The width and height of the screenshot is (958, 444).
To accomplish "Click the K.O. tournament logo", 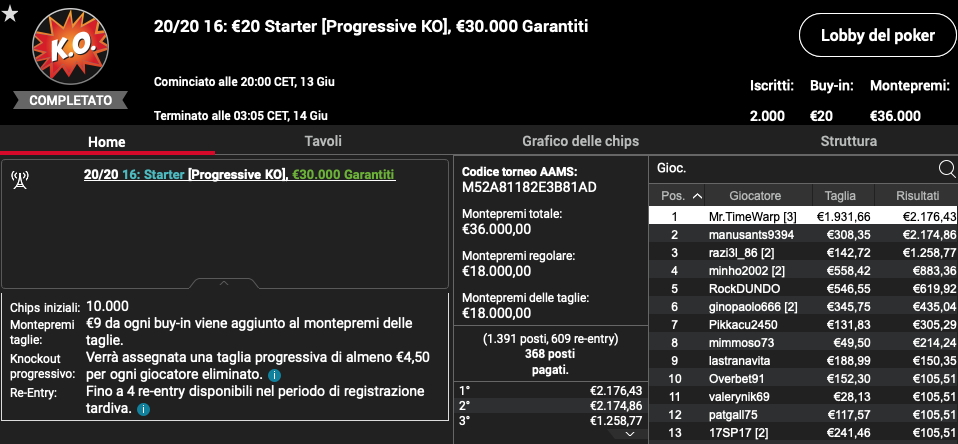I will click(71, 48).
